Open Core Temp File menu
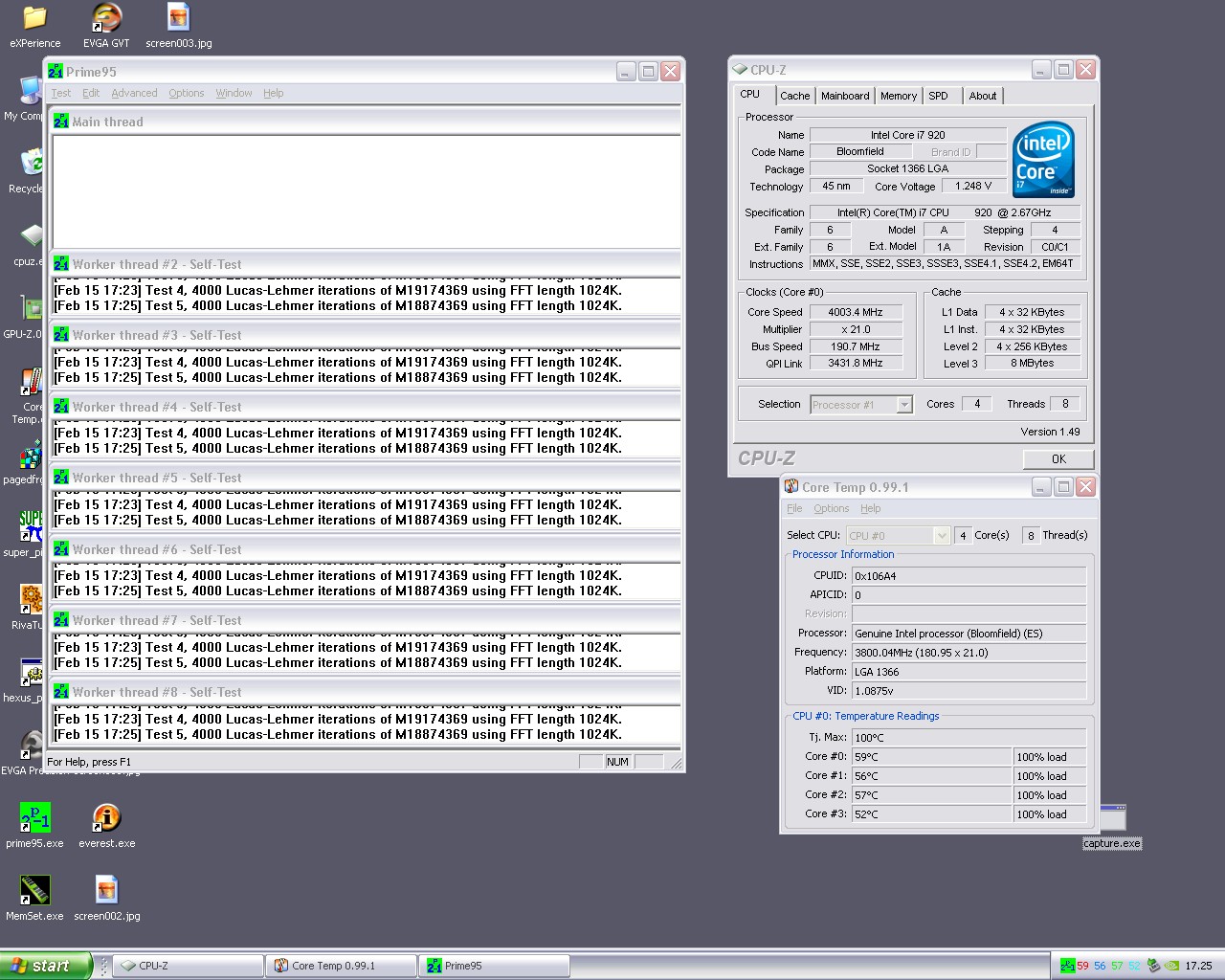The image size is (1225, 980). point(794,508)
